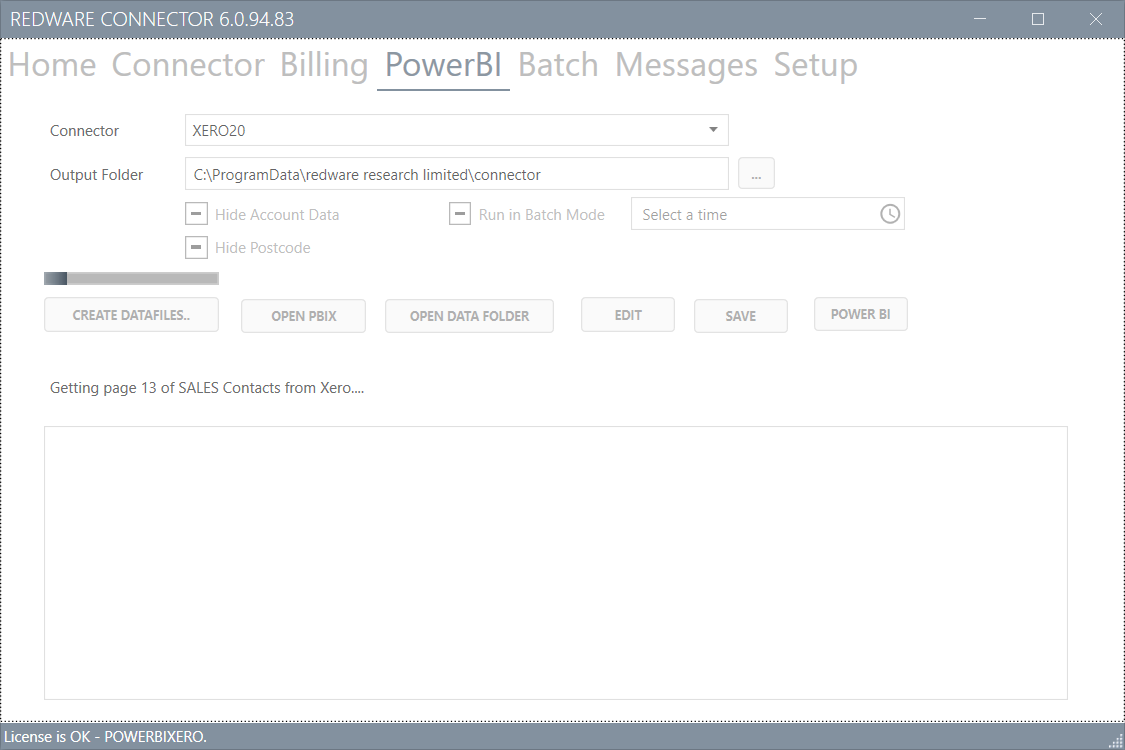Click OPEN PBIX button
Image resolution: width=1125 pixels, height=750 pixels.
tap(303, 316)
